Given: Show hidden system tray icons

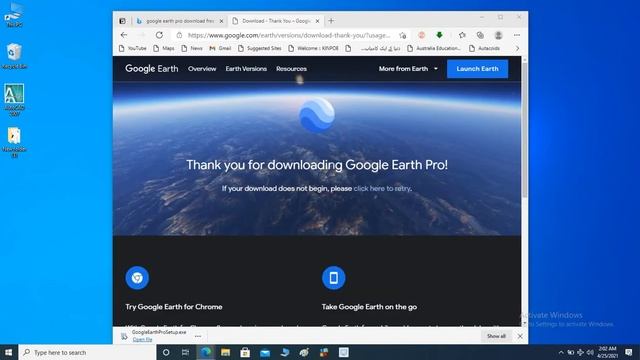Looking at the screenshot, I should [x=561, y=352].
